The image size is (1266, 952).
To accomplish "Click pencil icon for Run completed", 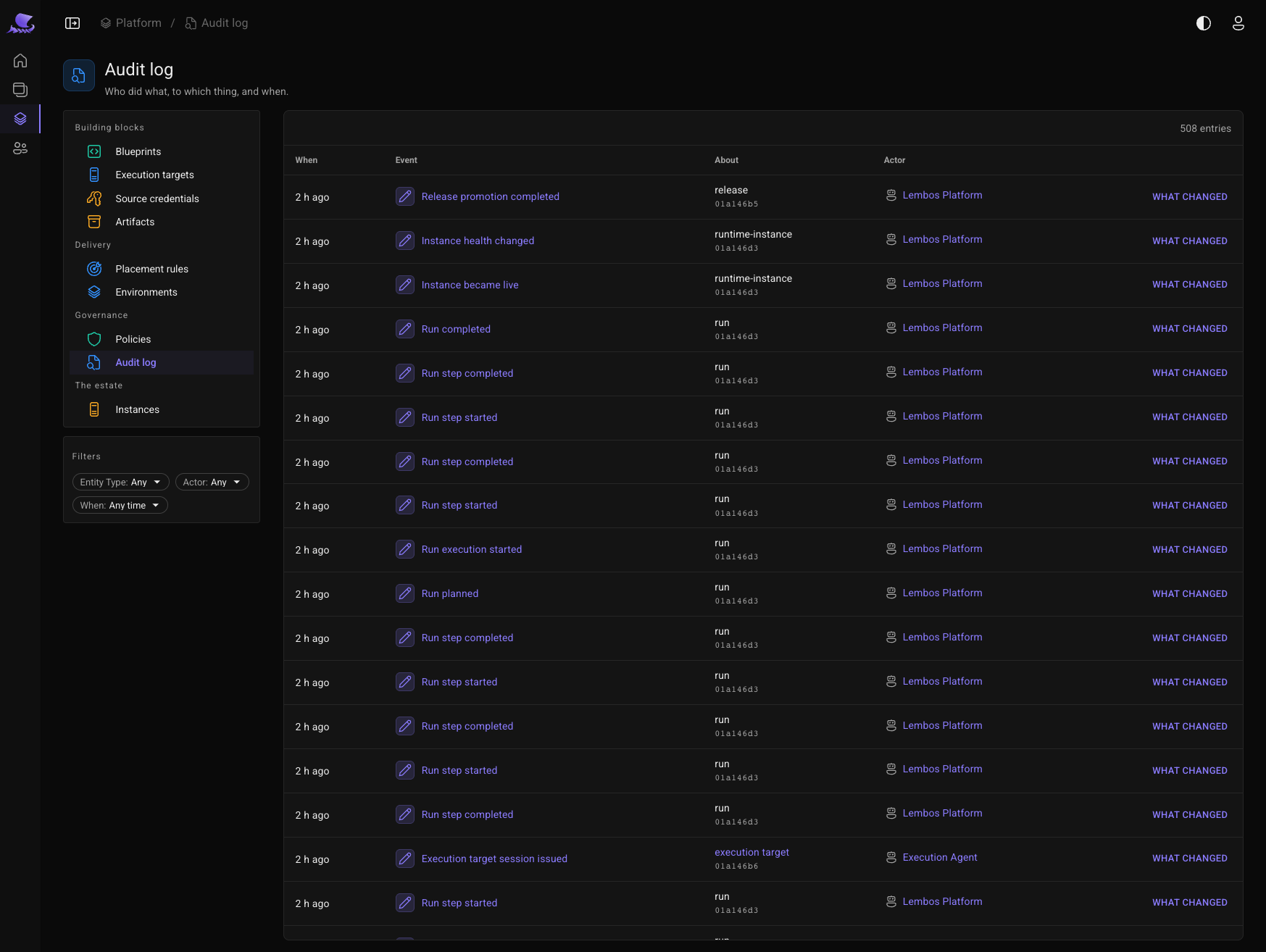I will pyautogui.click(x=405, y=329).
